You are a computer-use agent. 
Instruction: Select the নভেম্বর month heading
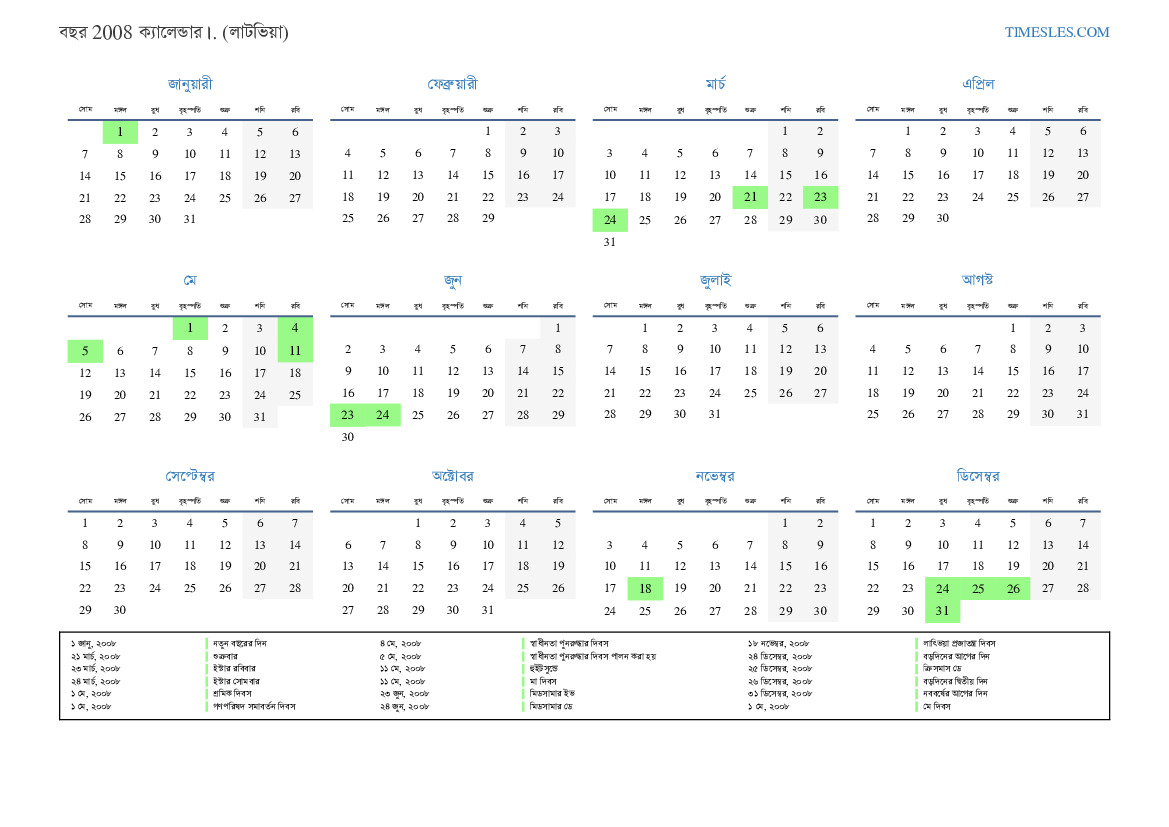click(716, 476)
